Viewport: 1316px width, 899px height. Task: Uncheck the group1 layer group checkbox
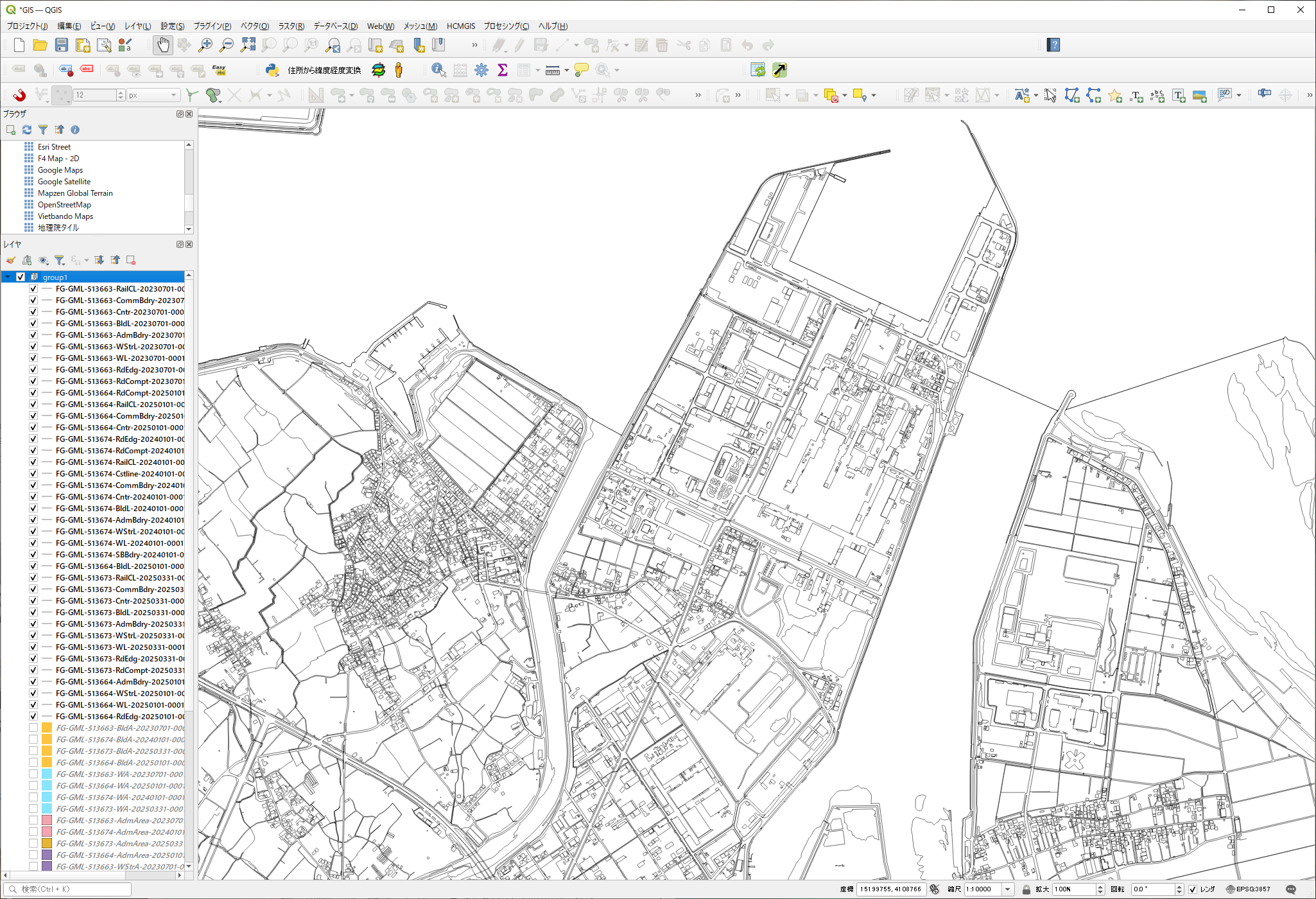pyautogui.click(x=21, y=277)
